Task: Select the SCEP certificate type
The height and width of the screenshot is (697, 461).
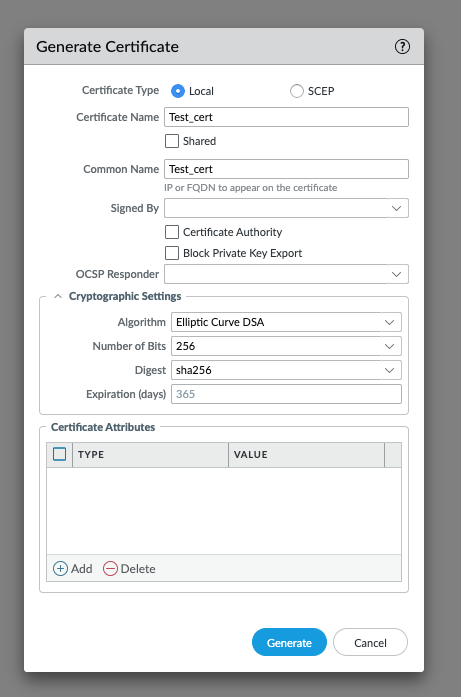Action: click(297, 91)
